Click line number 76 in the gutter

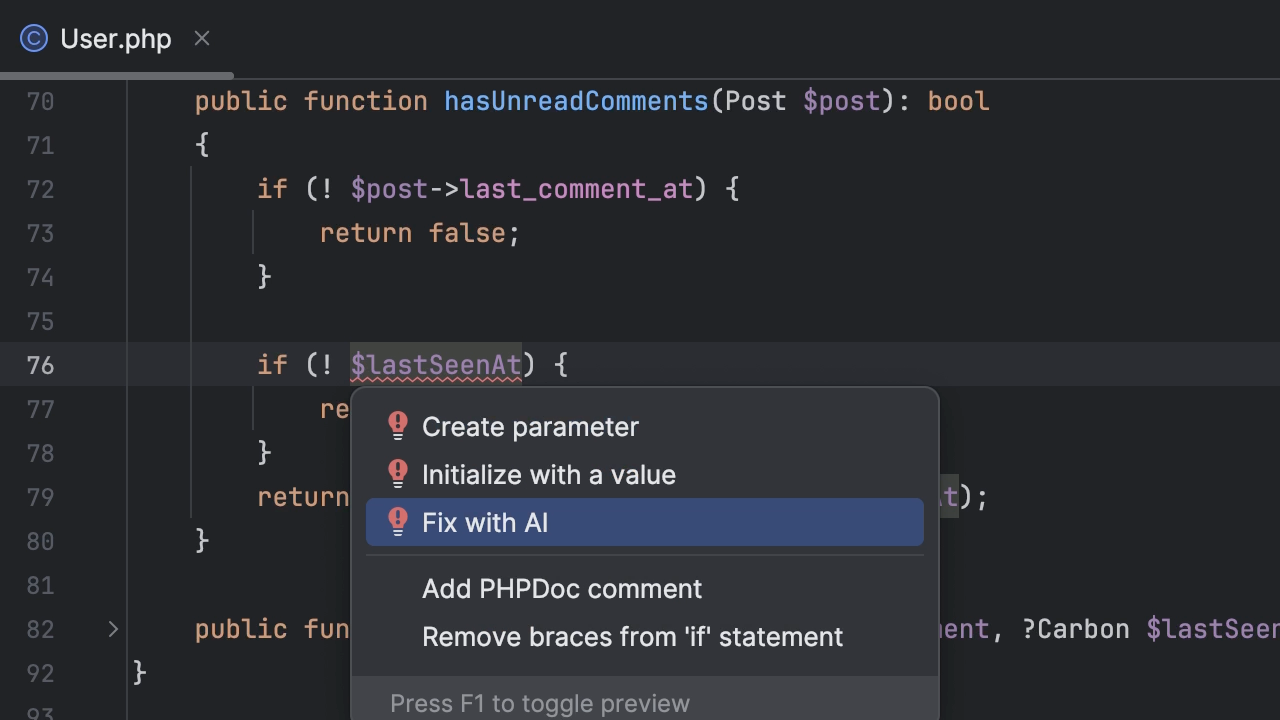pyautogui.click(x=40, y=365)
